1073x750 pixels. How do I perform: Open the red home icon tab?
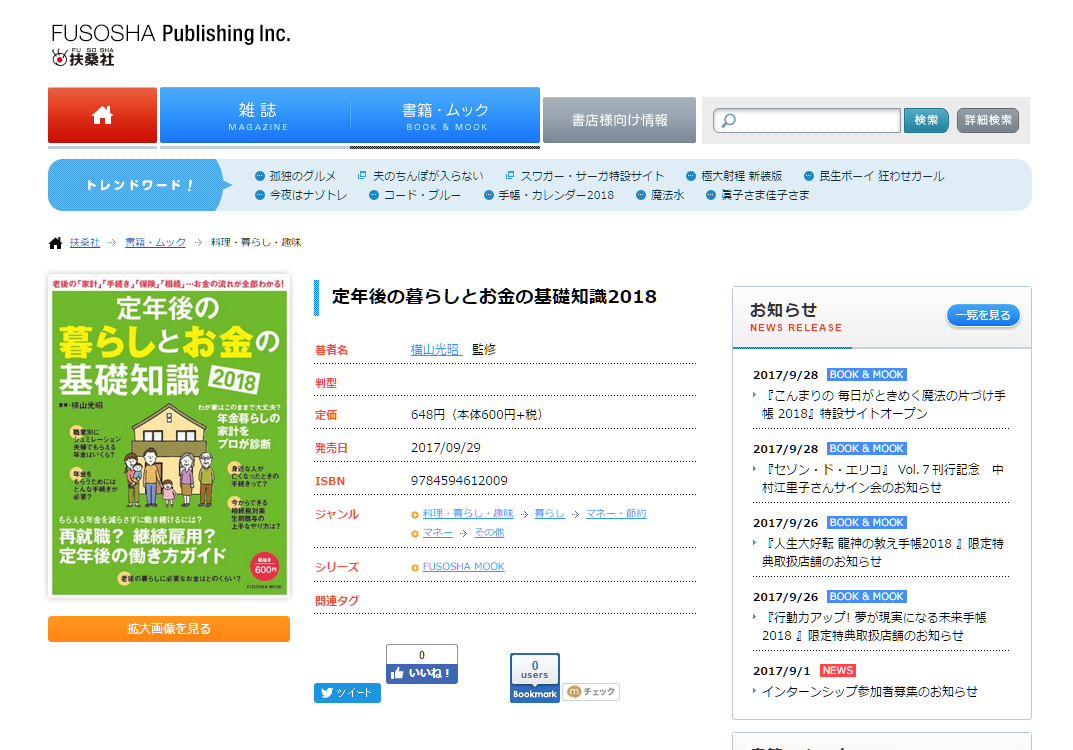pos(103,115)
